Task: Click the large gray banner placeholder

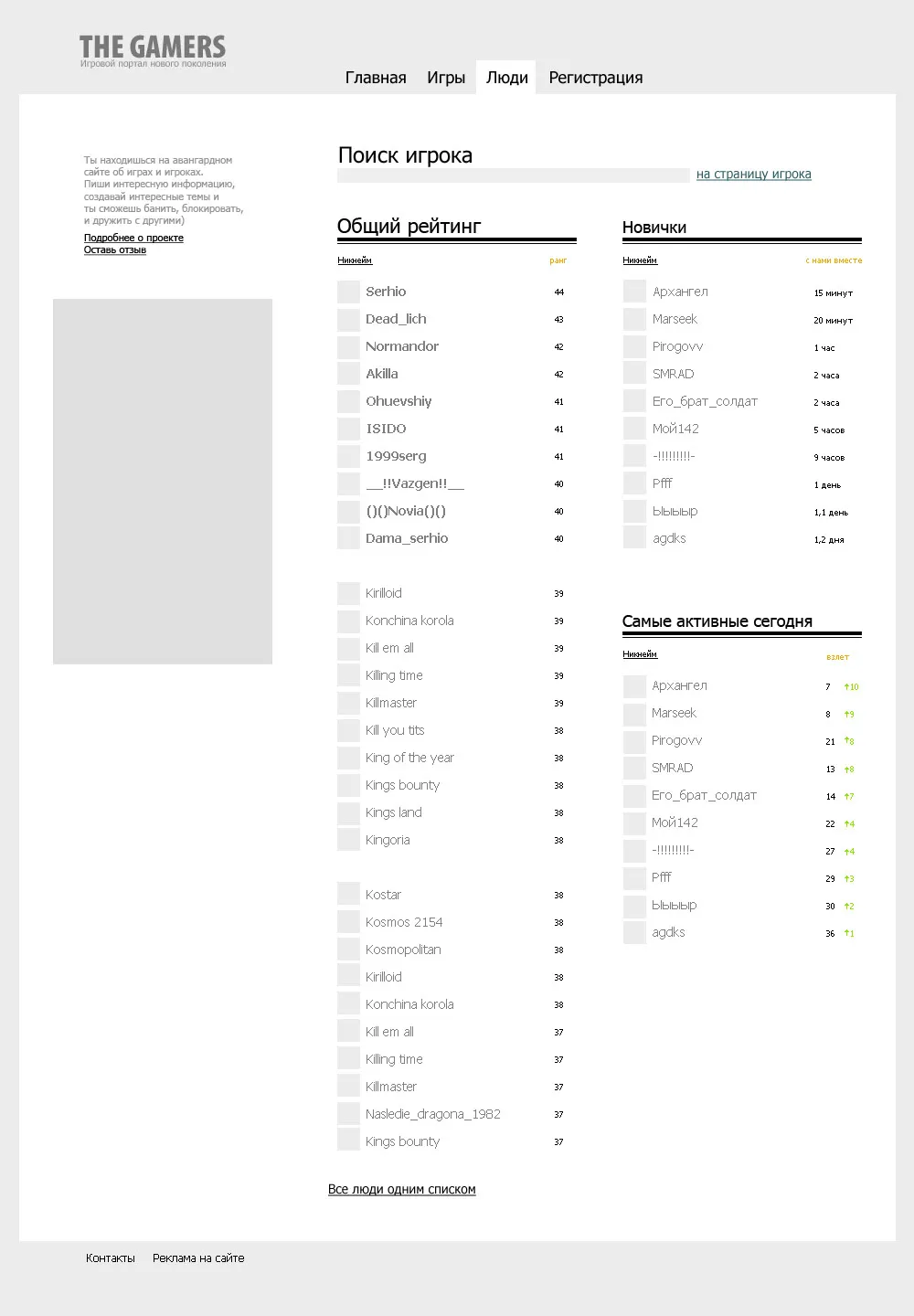Action: pos(163,481)
